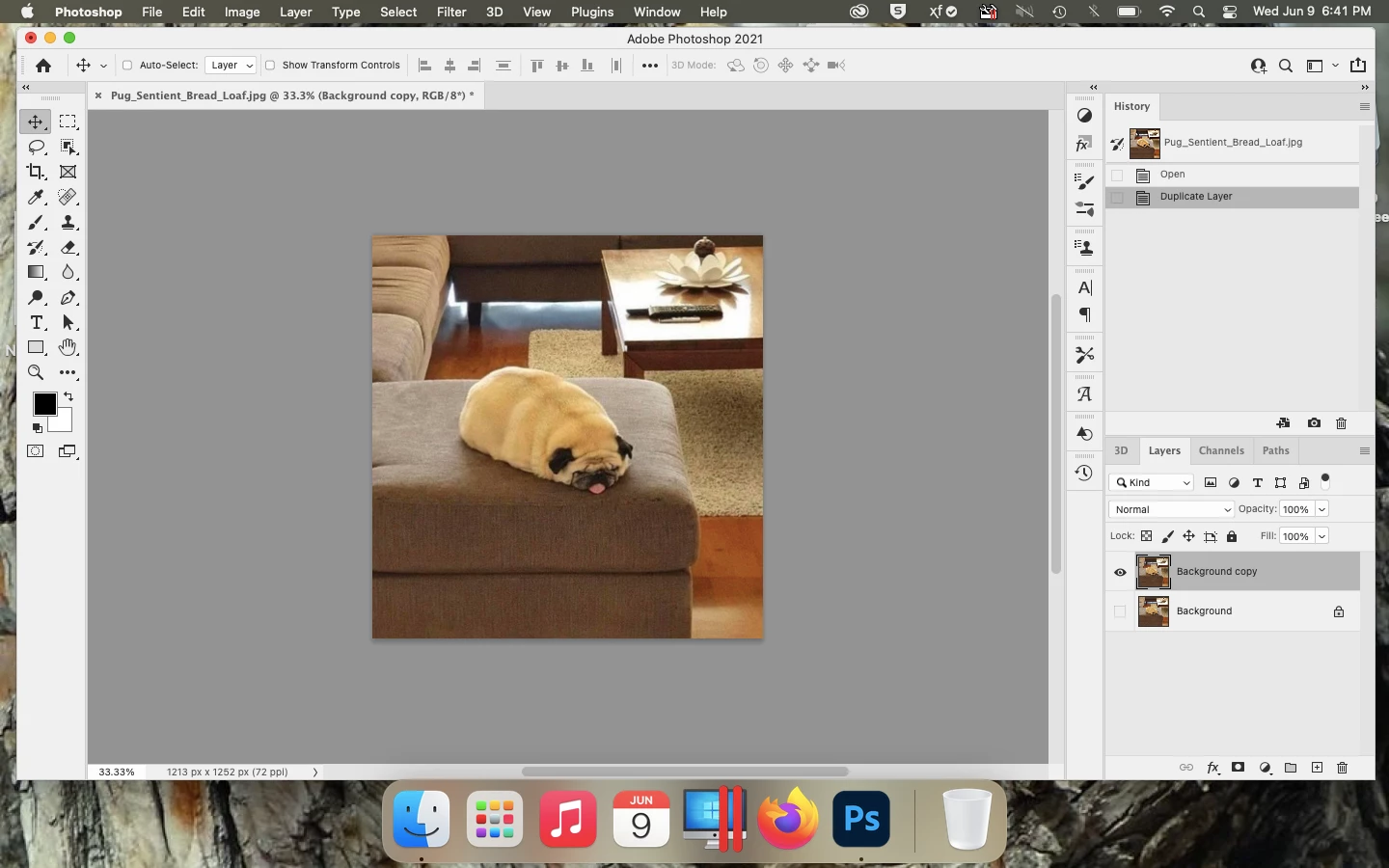Enable Show Transform Controls checkbox
This screenshot has height=868, width=1389.
tap(270, 66)
